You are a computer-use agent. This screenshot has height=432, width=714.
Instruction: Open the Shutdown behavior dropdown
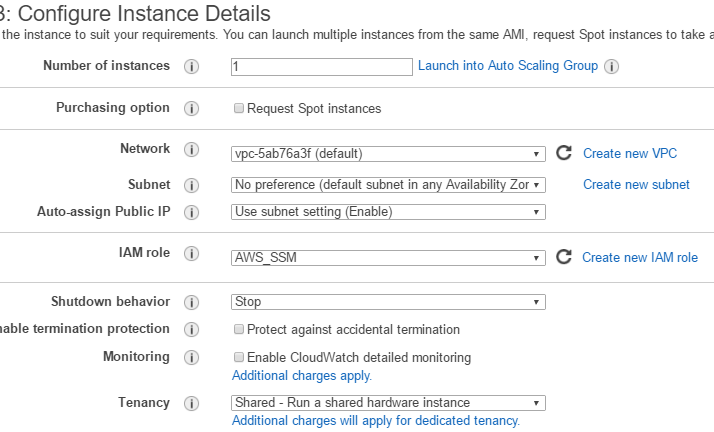(388, 302)
